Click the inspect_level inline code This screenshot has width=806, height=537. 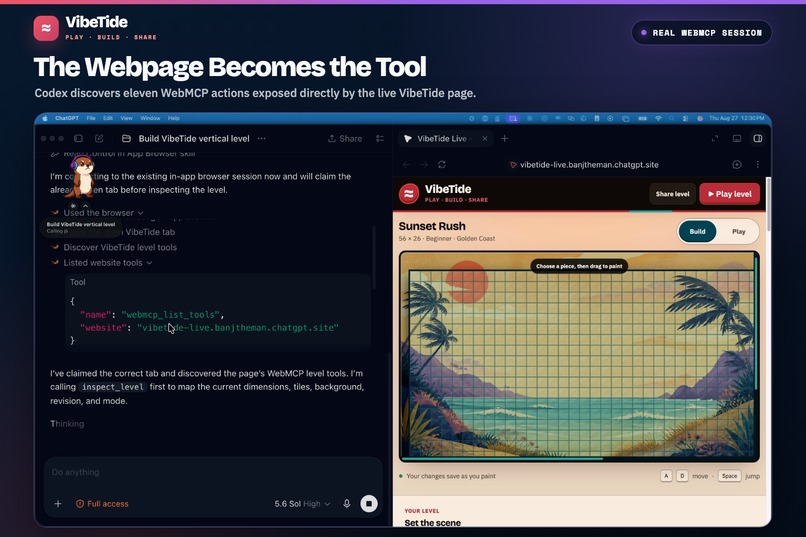click(113, 387)
